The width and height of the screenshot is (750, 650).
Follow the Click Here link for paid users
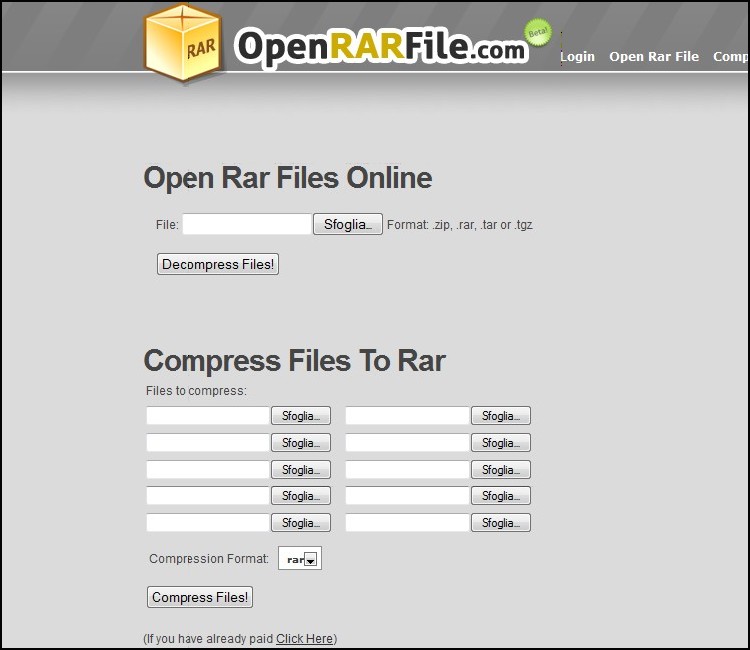coord(304,639)
